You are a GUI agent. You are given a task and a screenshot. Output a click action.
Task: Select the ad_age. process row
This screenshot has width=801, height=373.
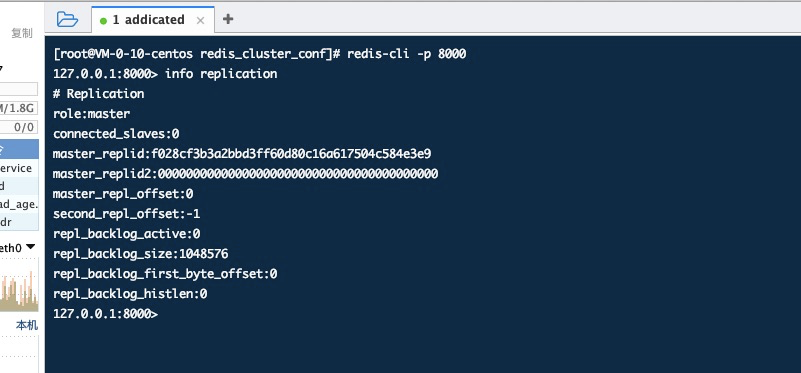[19, 204]
